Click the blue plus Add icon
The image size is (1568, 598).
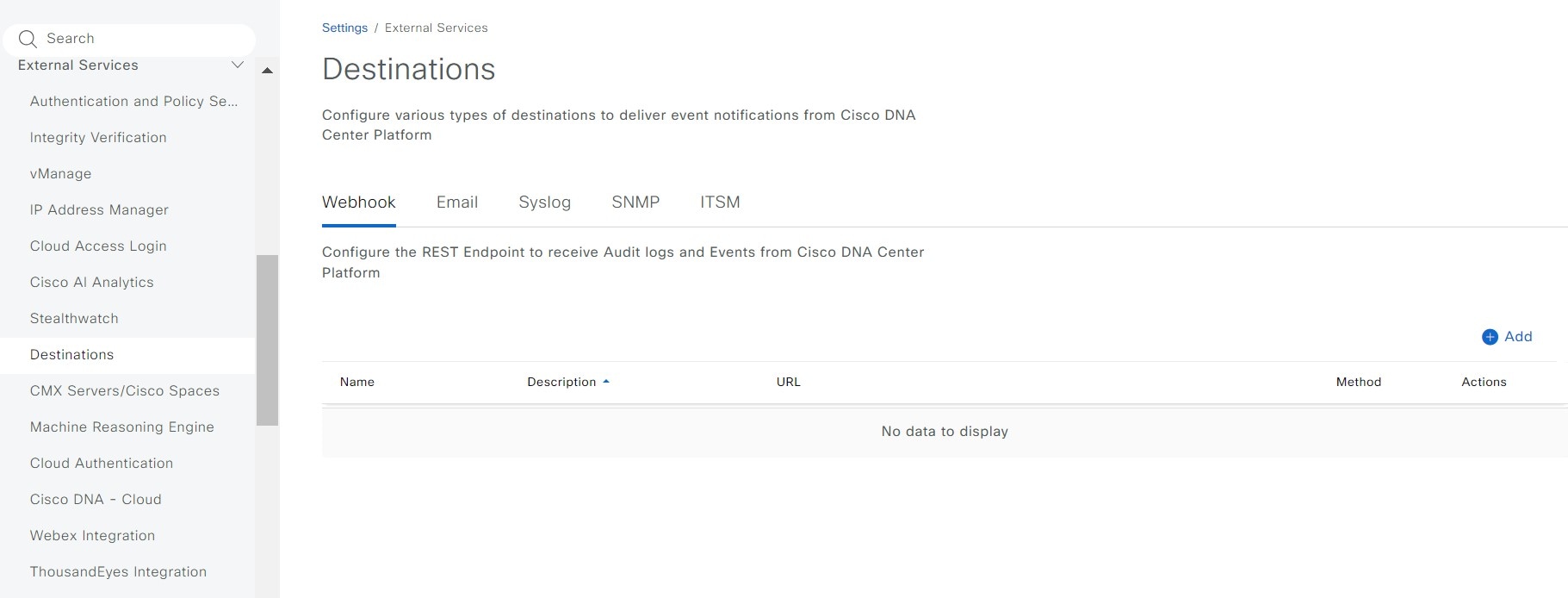(x=1490, y=337)
